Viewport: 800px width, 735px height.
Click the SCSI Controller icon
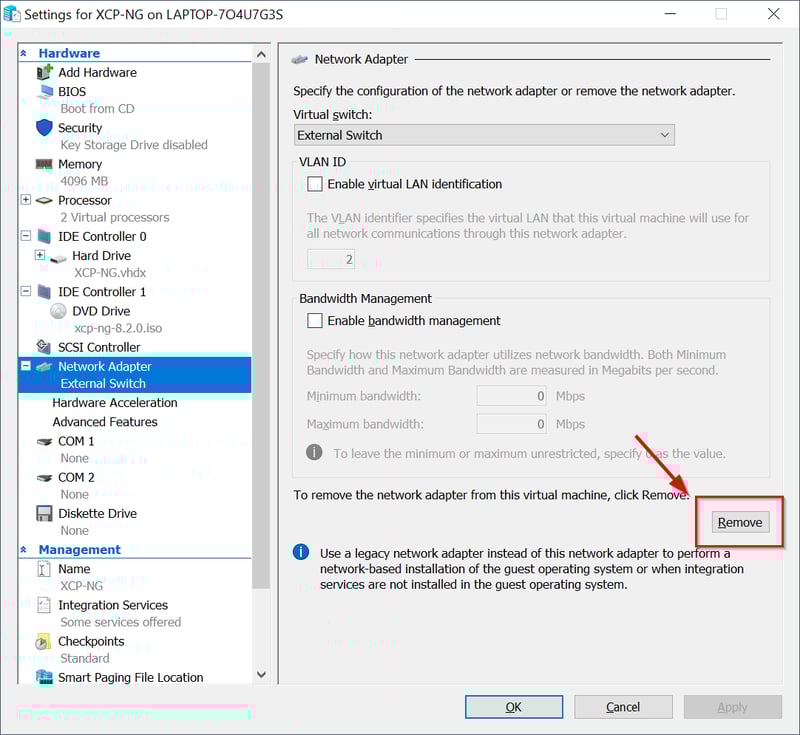coord(44,347)
